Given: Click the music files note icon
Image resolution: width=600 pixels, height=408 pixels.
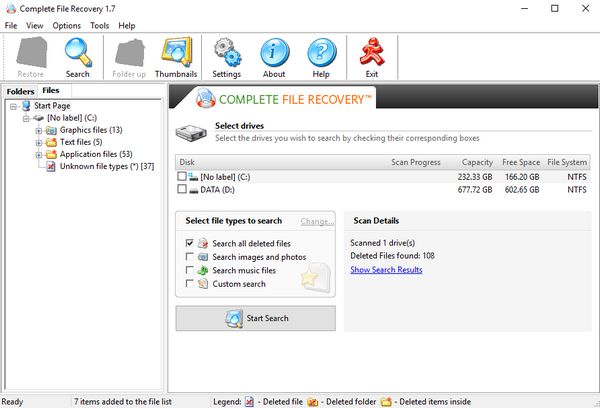Looking at the screenshot, I should 203,270.
